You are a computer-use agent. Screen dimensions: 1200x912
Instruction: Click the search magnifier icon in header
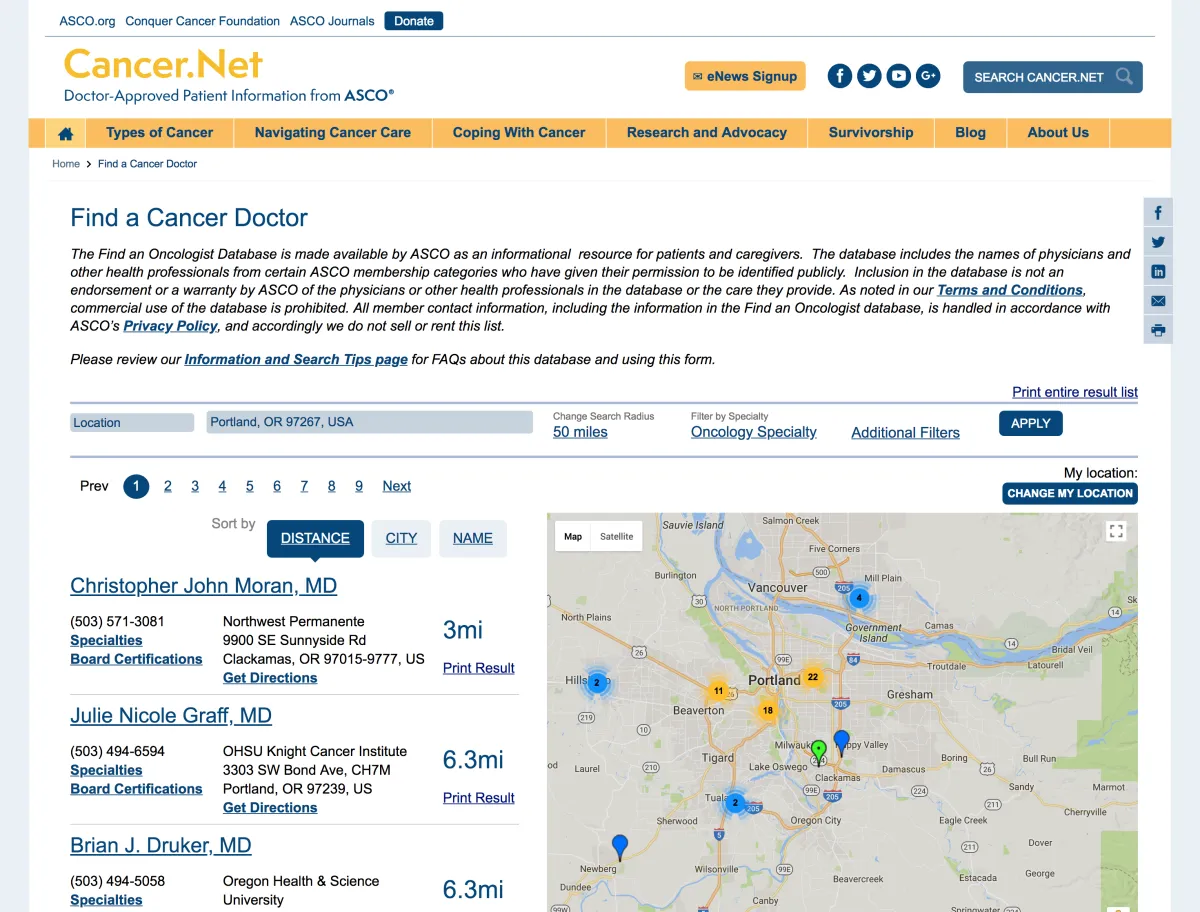pos(1125,76)
